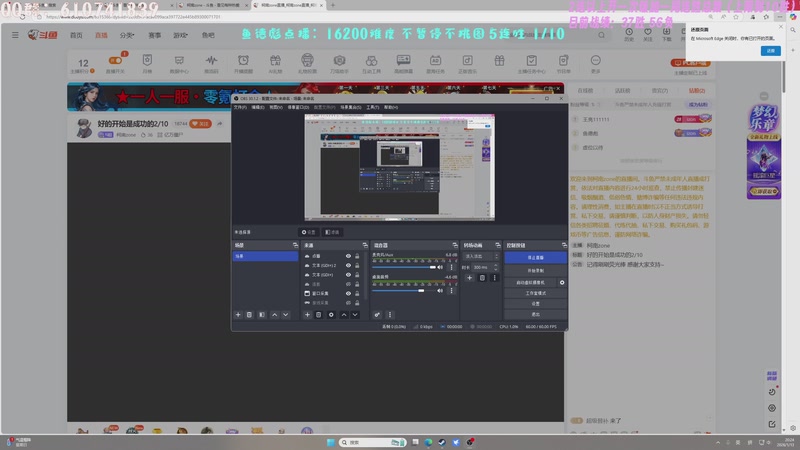Open the OBS 帮助 Help menu
800x450 pixels.
pos(391,107)
